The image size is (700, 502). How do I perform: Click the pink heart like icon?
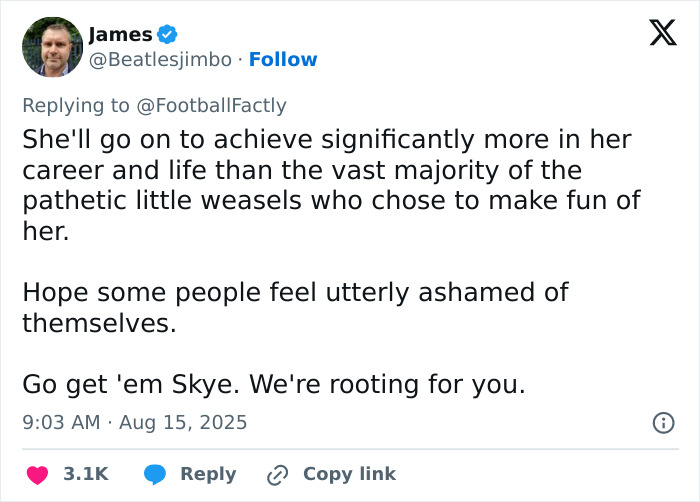[37, 474]
